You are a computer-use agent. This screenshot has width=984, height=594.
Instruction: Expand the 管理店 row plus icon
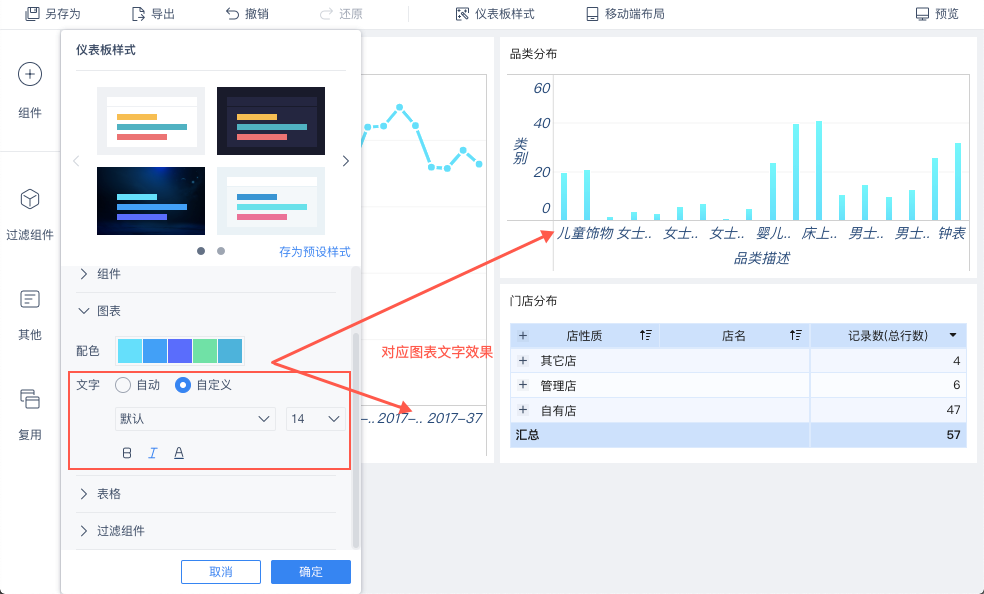click(523, 385)
